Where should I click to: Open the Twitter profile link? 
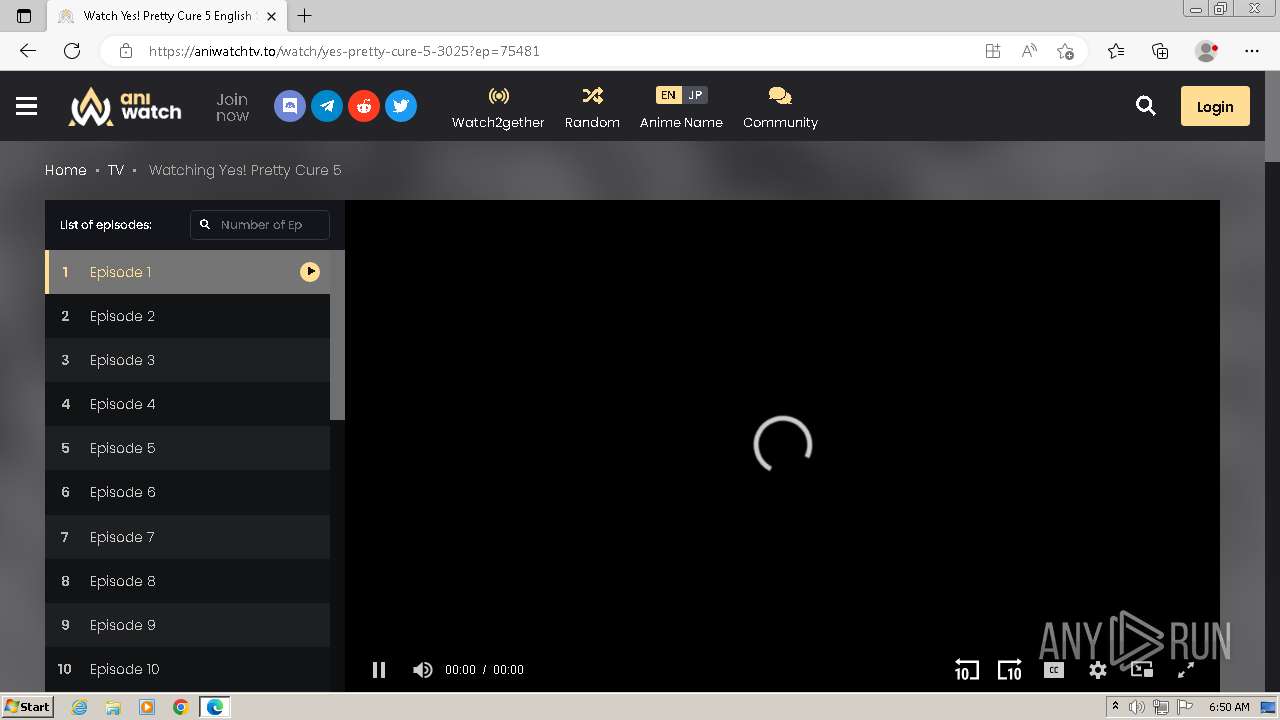click(x=401, y=106)
